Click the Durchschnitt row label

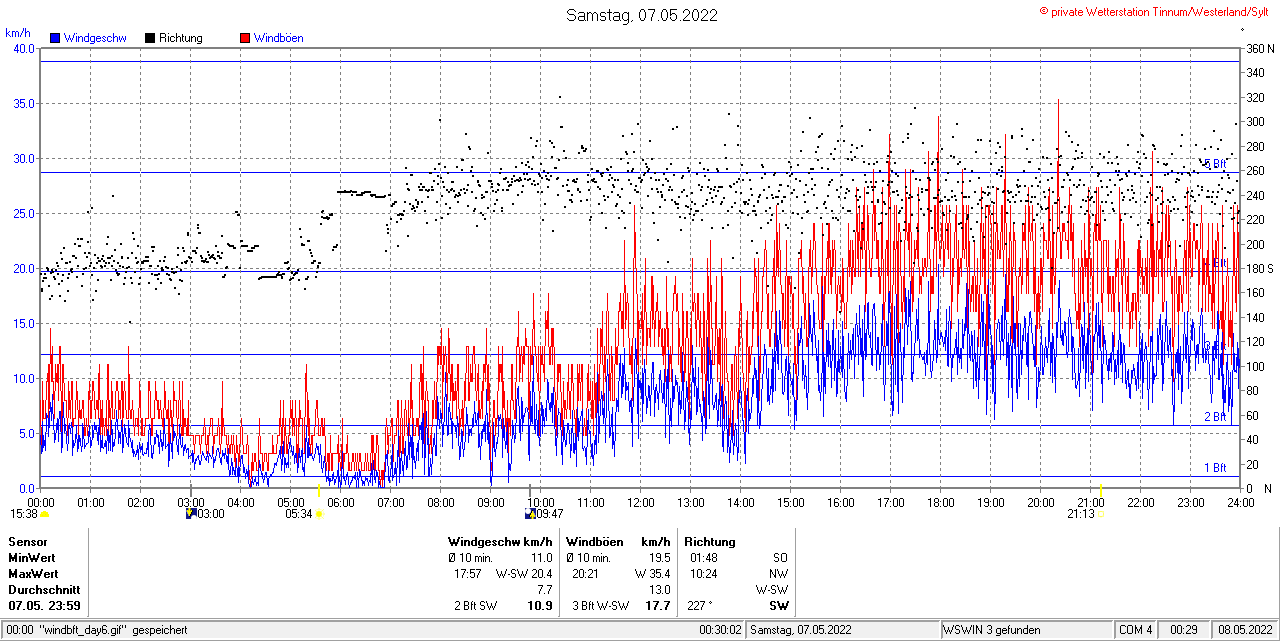42,590
